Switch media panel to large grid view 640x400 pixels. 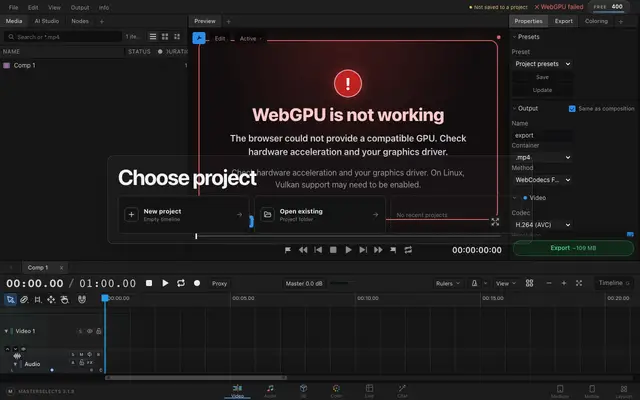click(x=165, y=37)
